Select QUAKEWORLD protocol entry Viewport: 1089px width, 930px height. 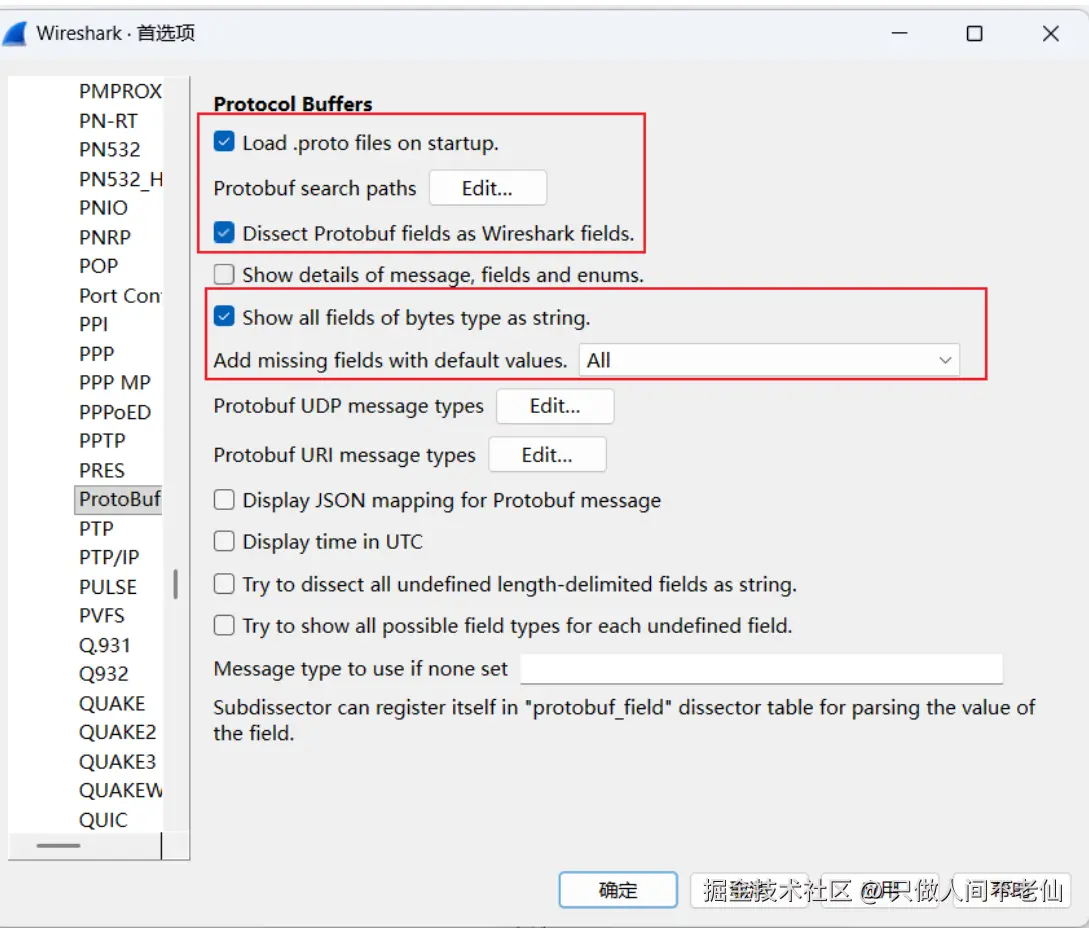point(120,791)
